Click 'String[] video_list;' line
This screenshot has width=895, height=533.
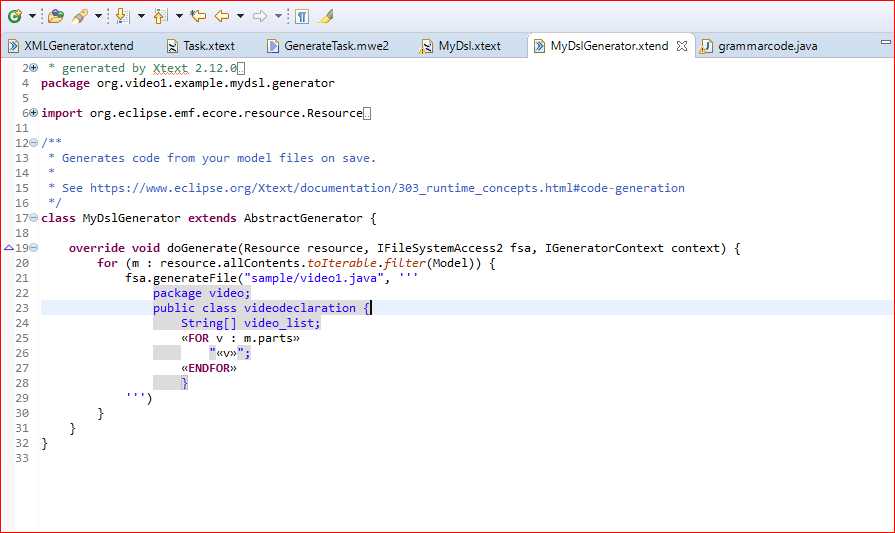(x=251, y=323)
